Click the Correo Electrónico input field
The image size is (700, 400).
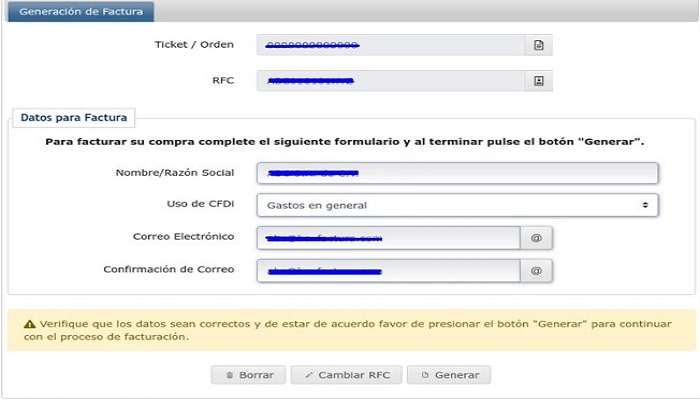coord(388,238)
